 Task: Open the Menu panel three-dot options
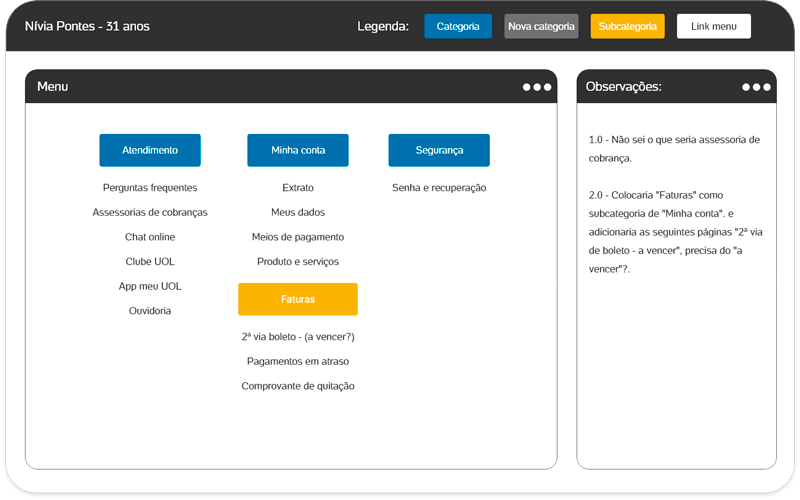(x=536, y=87)
